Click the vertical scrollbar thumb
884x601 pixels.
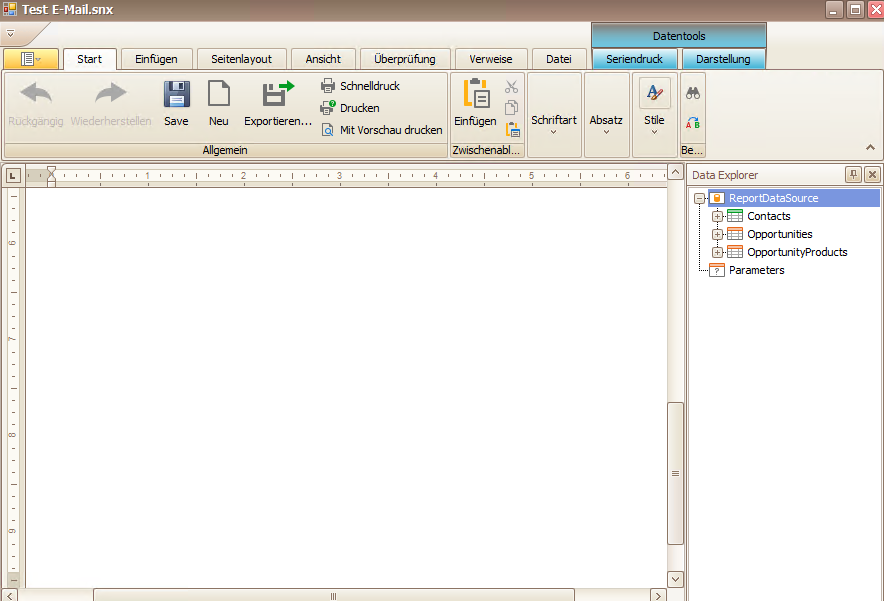click(675, 474)
